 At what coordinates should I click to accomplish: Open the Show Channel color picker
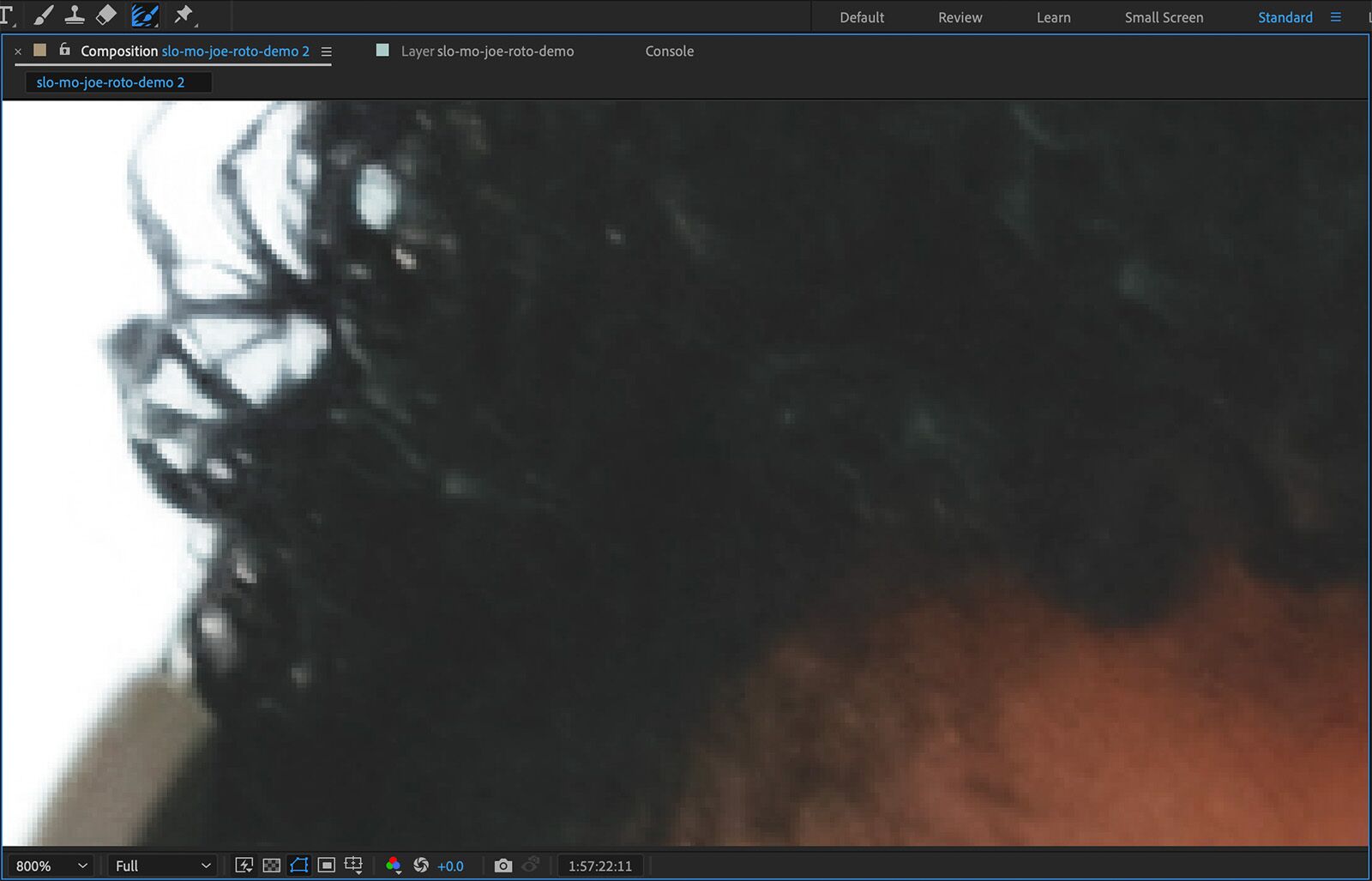394,866
